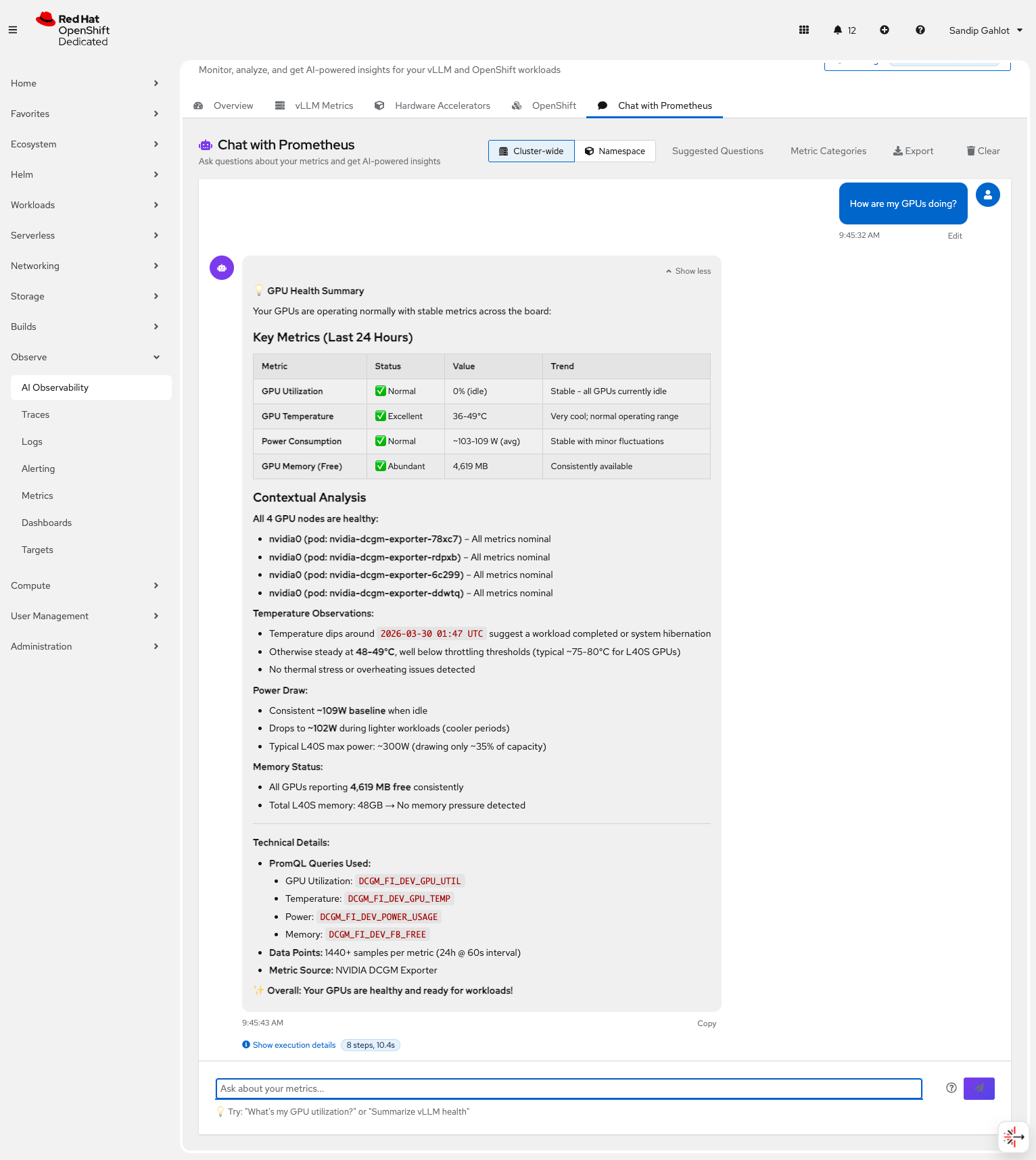Expand the Helm navigation section
The width and height of the screenshot is (1036, 1160).
[x=85, y=174]
